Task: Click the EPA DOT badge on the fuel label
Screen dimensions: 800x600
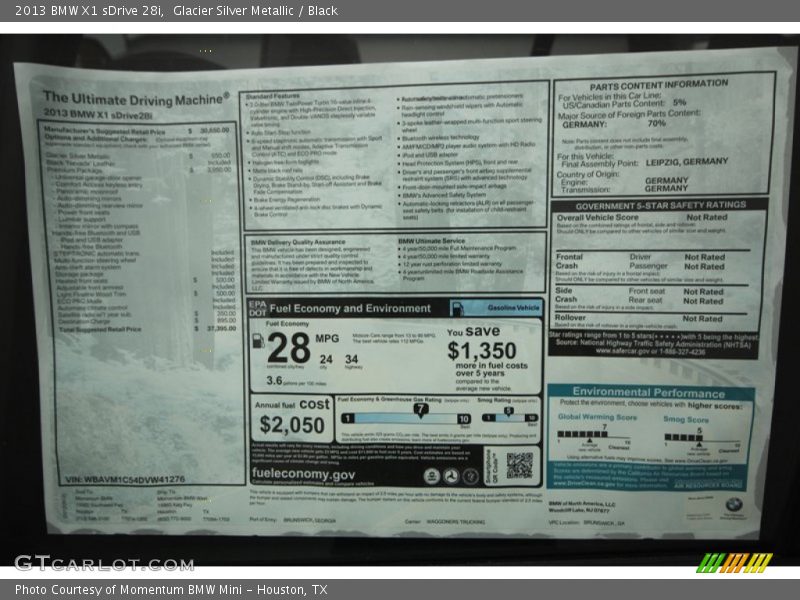Action: tap(257, 308)
